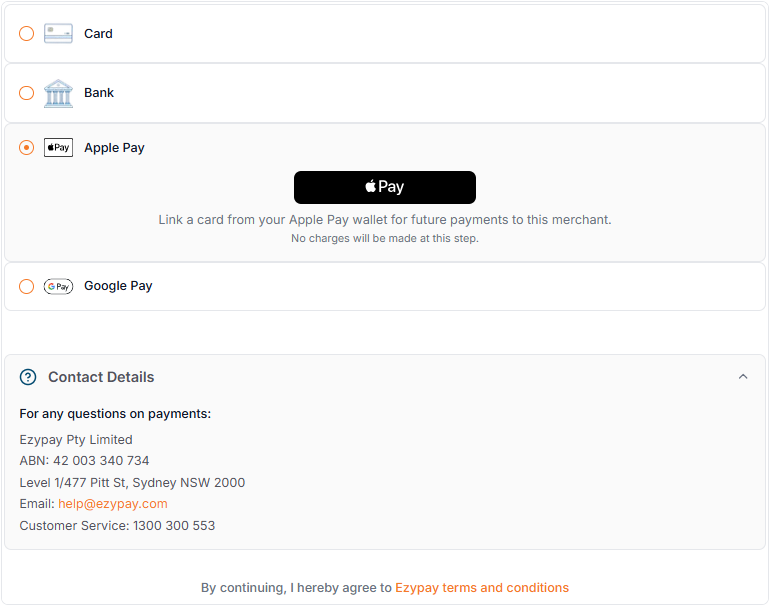
Task: Click the 'ABN: 42 003 340 734' text
Action: 84,461
